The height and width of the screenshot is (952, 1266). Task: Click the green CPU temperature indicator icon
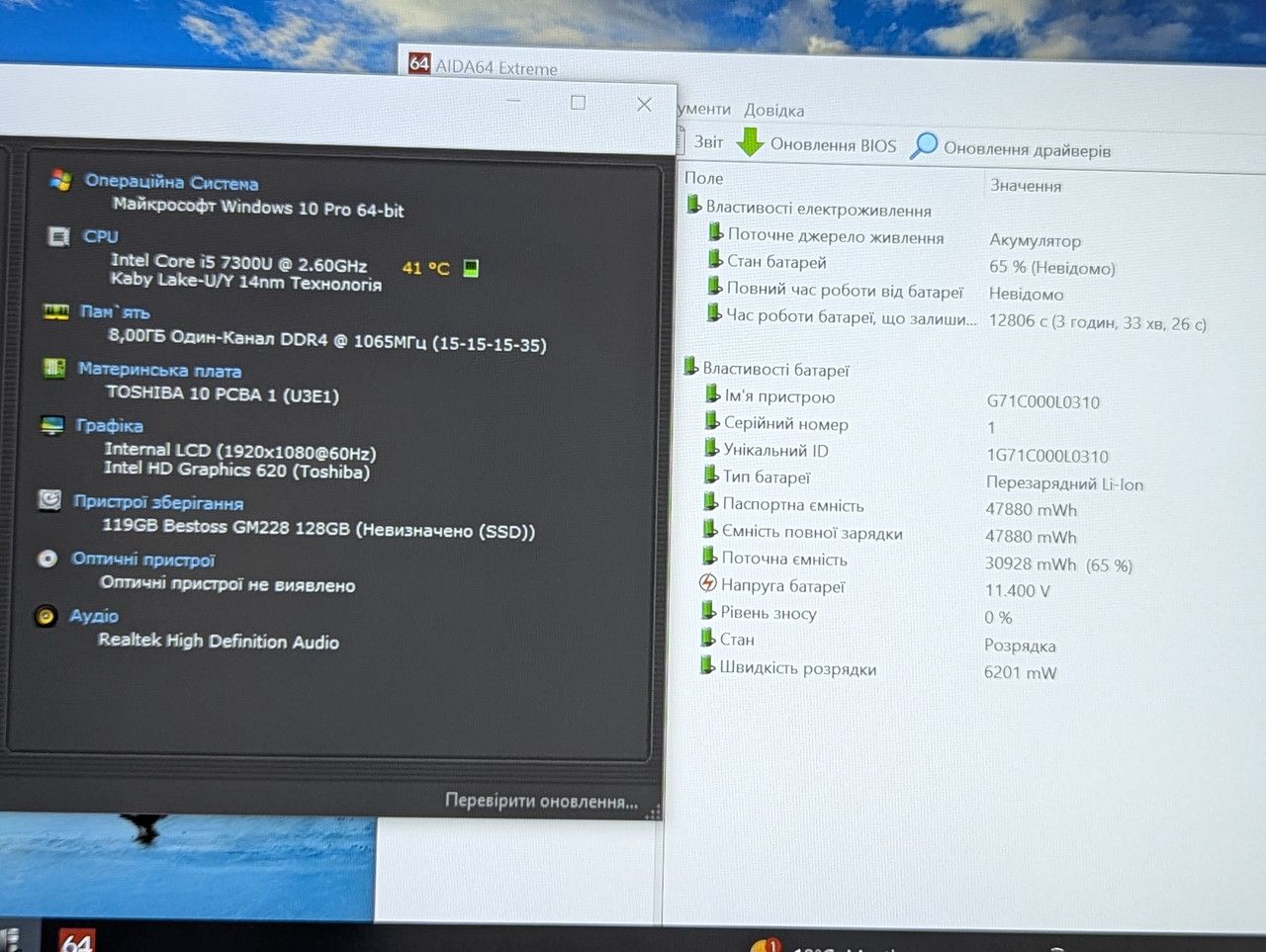[472, 268]
